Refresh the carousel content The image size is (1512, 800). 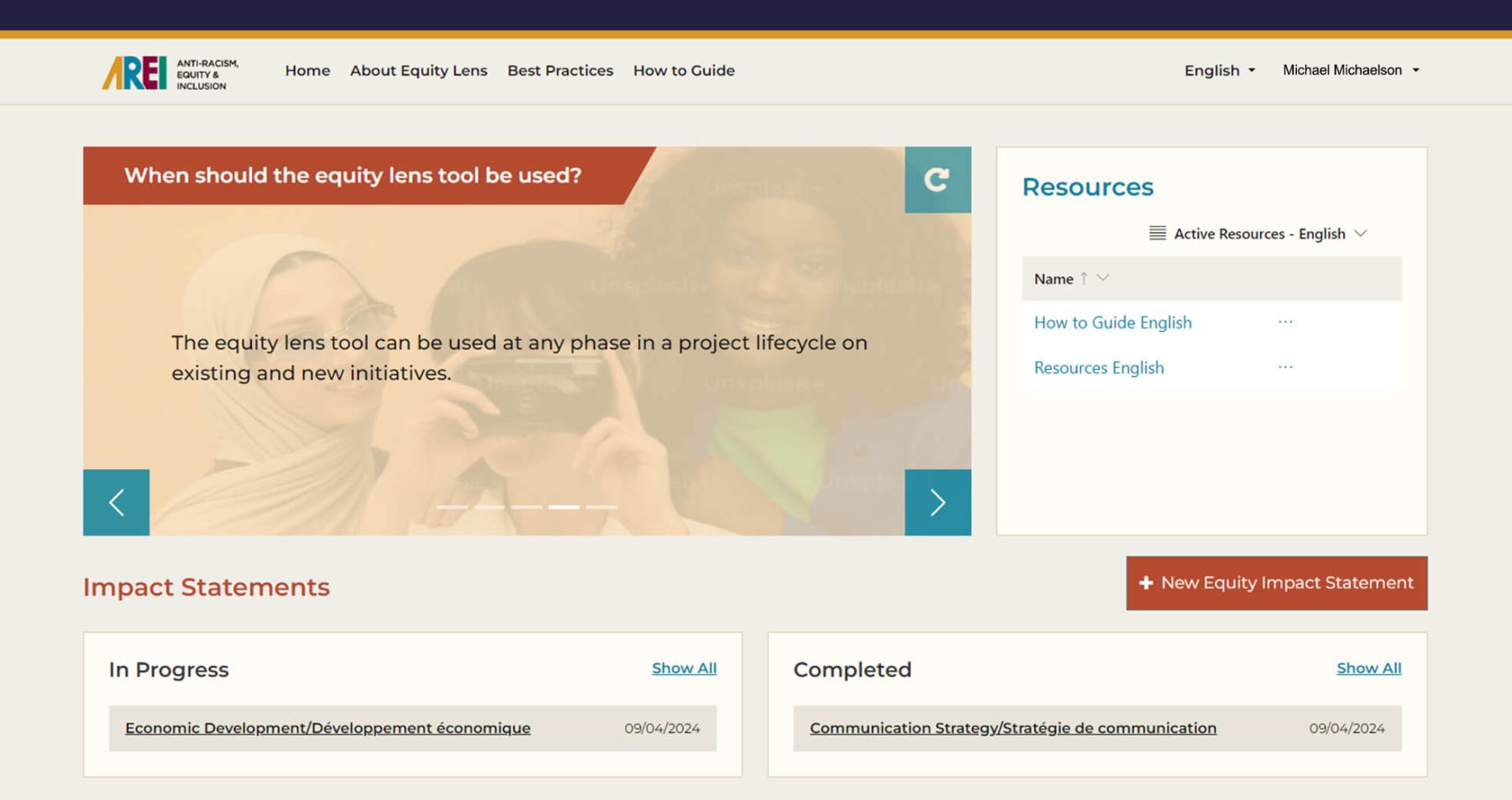[x=938, y=178]
